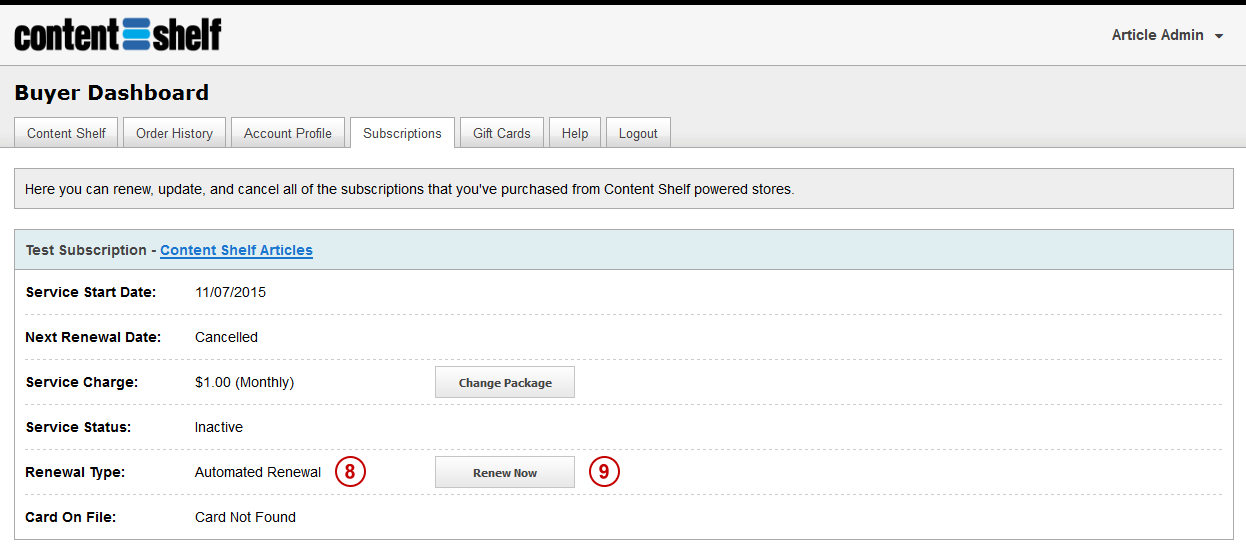Click the Card On File label
The width and height of the screenshot is (1246, 557).
[71, 517]
